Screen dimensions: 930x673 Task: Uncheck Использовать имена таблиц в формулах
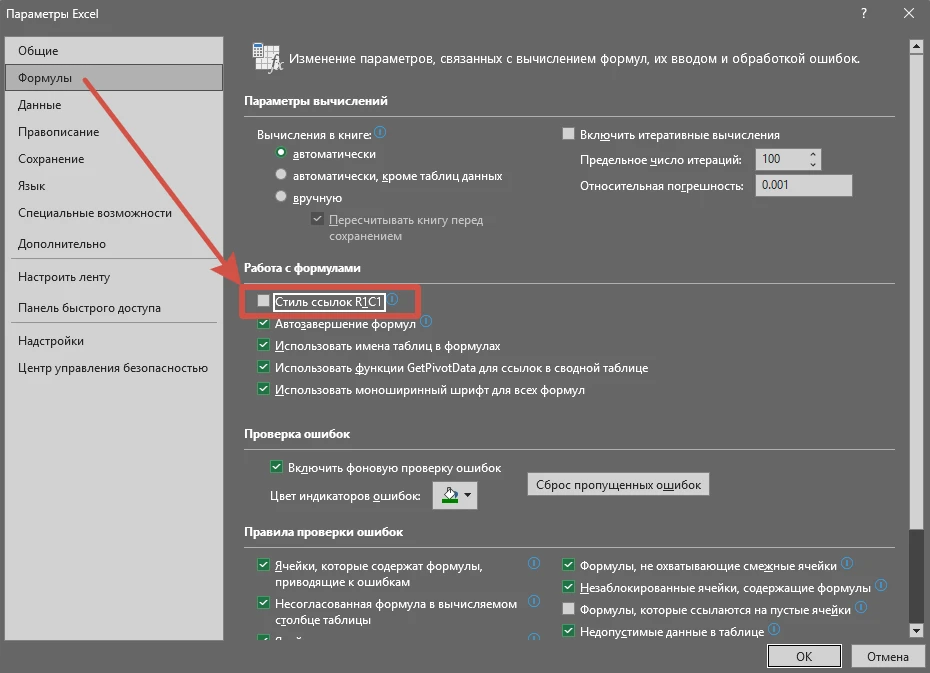click(x=263, y=345)
